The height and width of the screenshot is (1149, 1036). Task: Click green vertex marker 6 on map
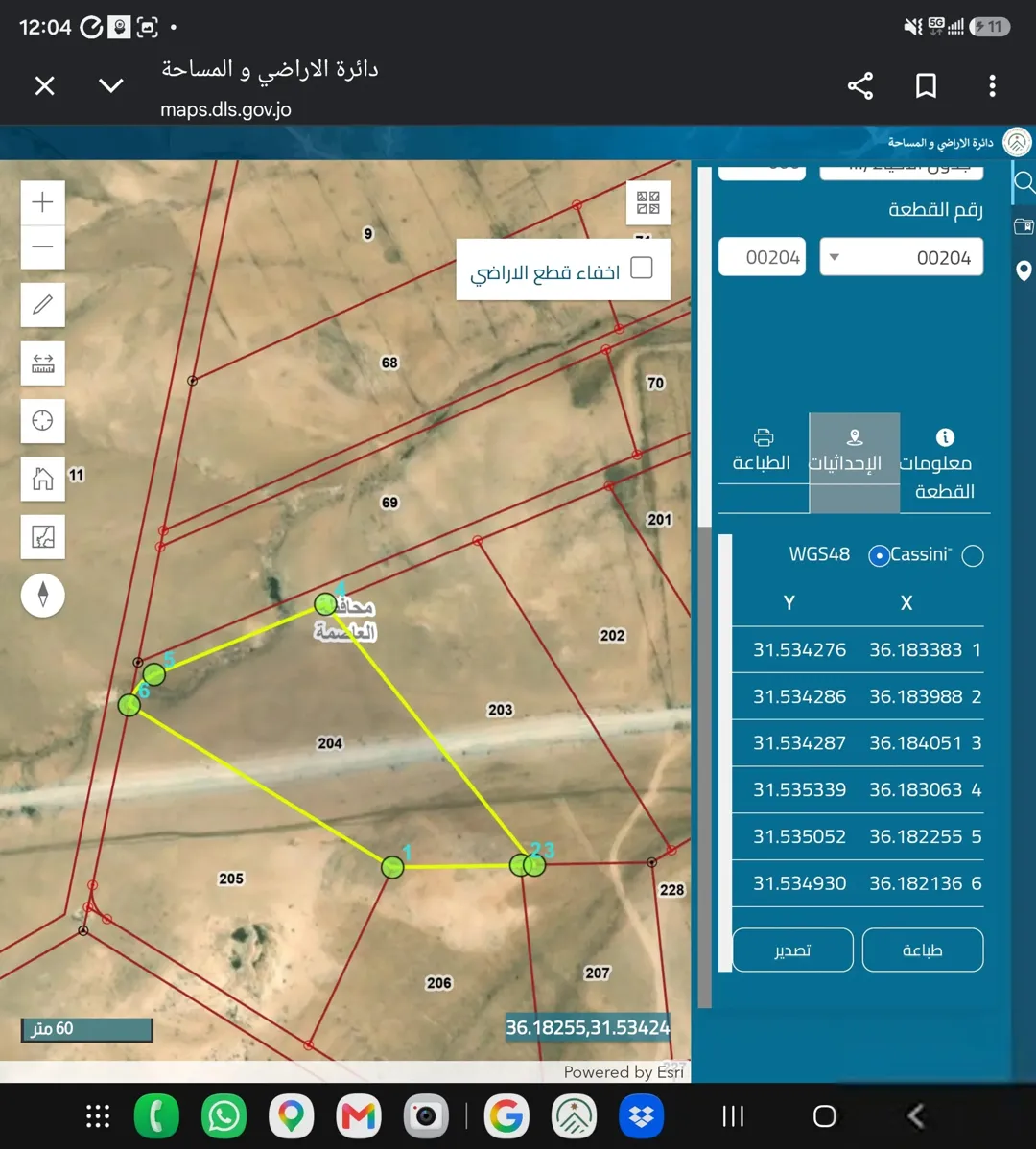tap(129, 705)
